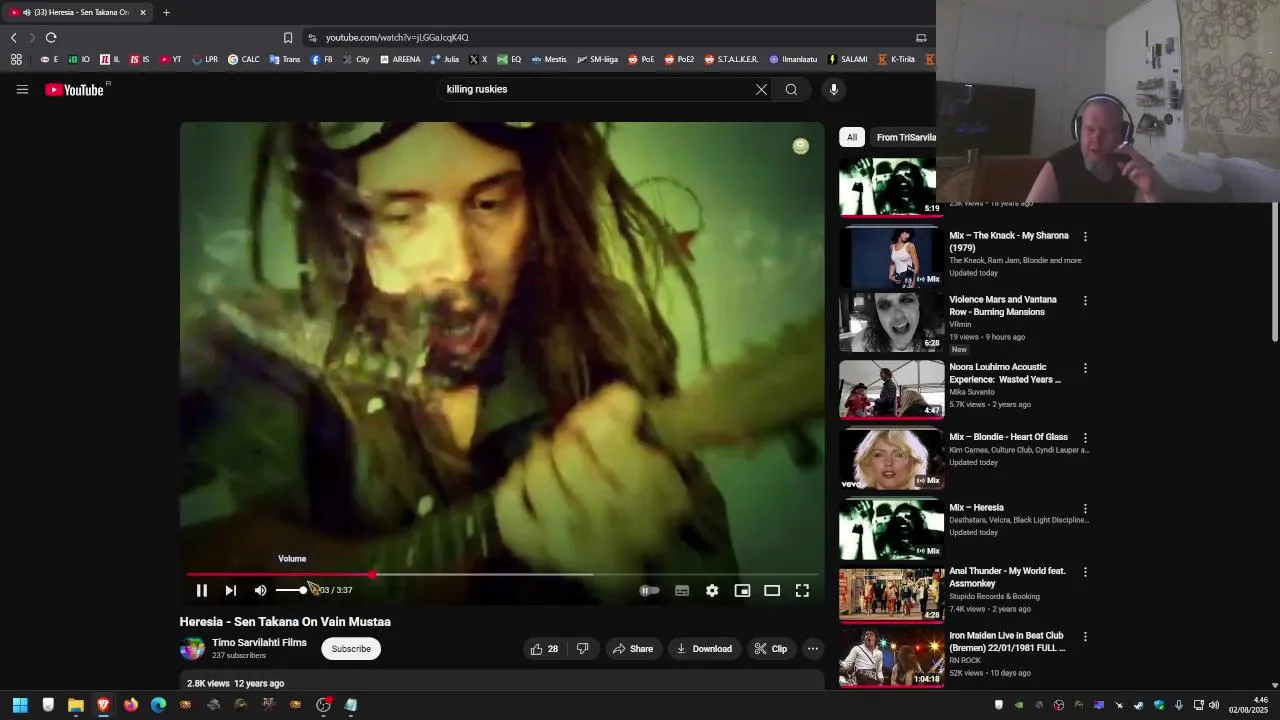Play 'Mix – Blondie - Heart Of Glass'
Screen dimensions: 1280x720
(891, 459)
